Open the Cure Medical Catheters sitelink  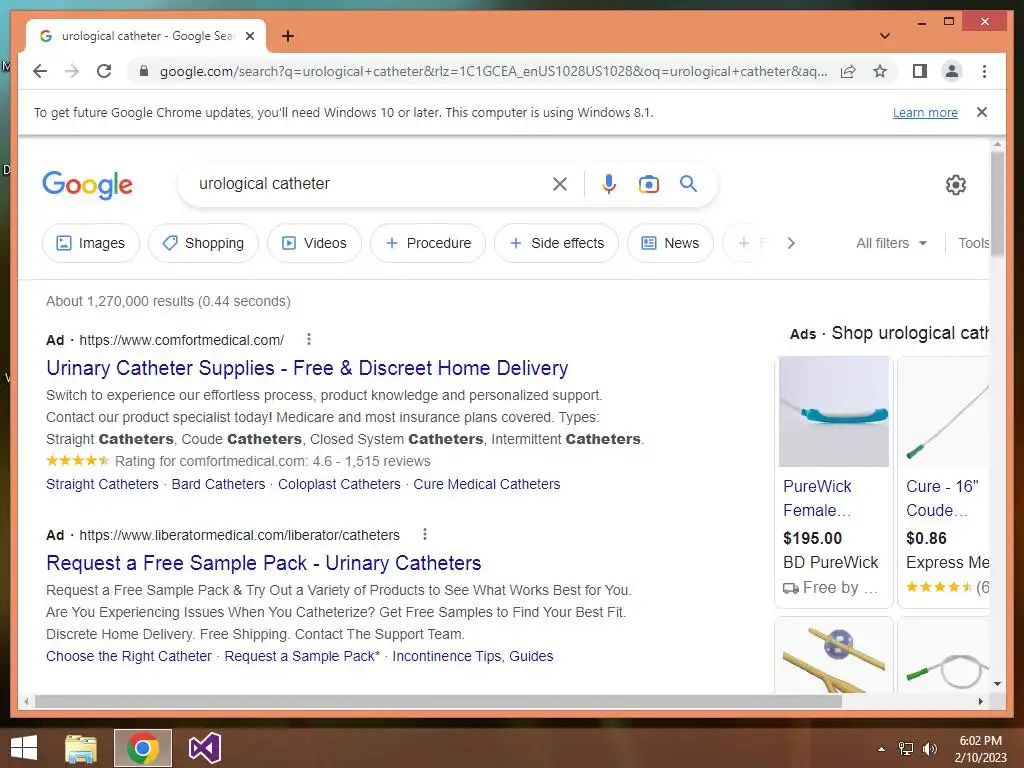tap(487, 484)
